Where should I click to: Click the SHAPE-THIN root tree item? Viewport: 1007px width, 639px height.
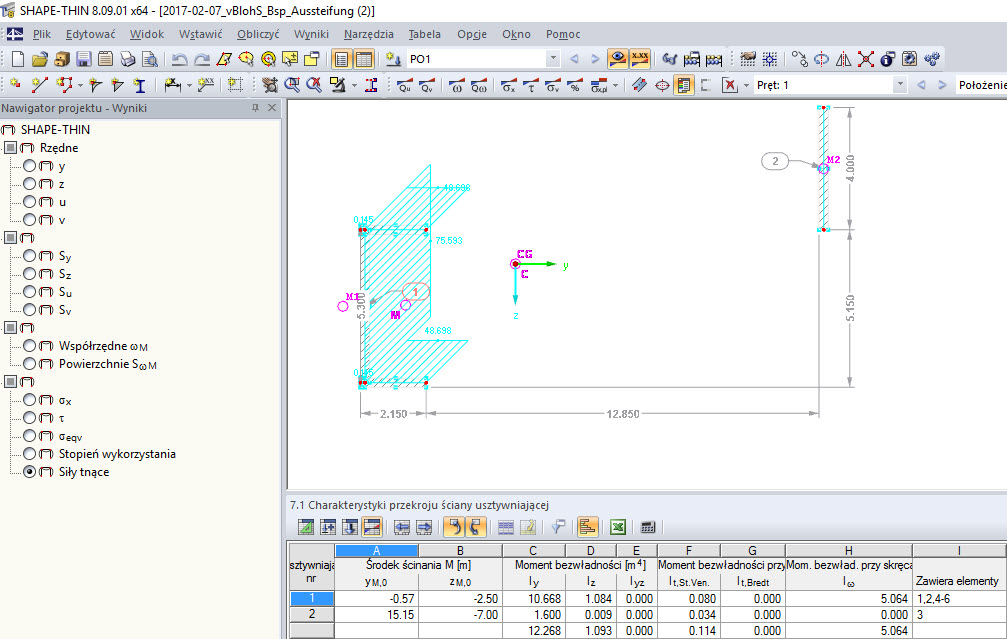(x=55, y=129)
